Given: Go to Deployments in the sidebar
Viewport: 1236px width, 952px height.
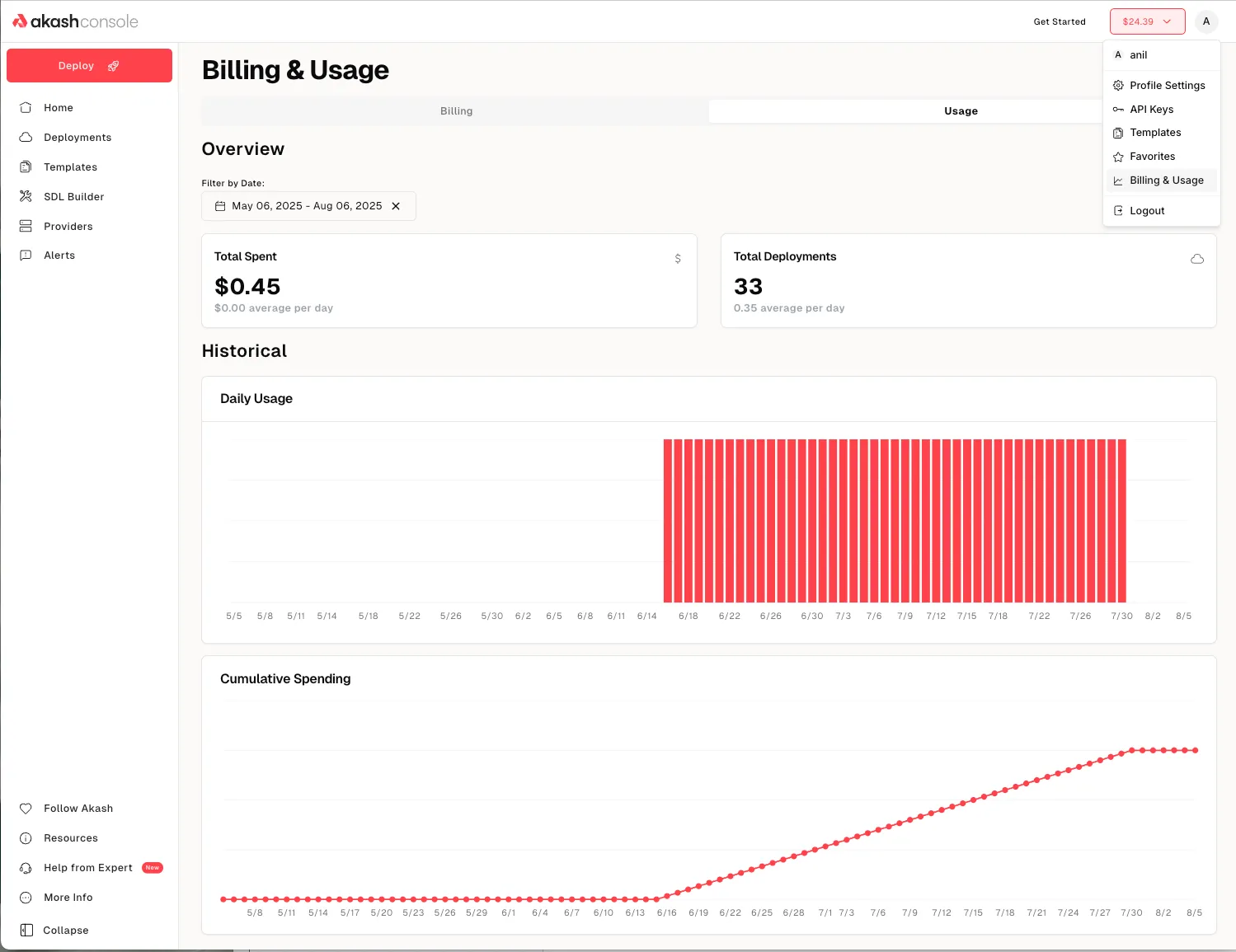Looking at the screenshot, I should [x=77, y=138].
